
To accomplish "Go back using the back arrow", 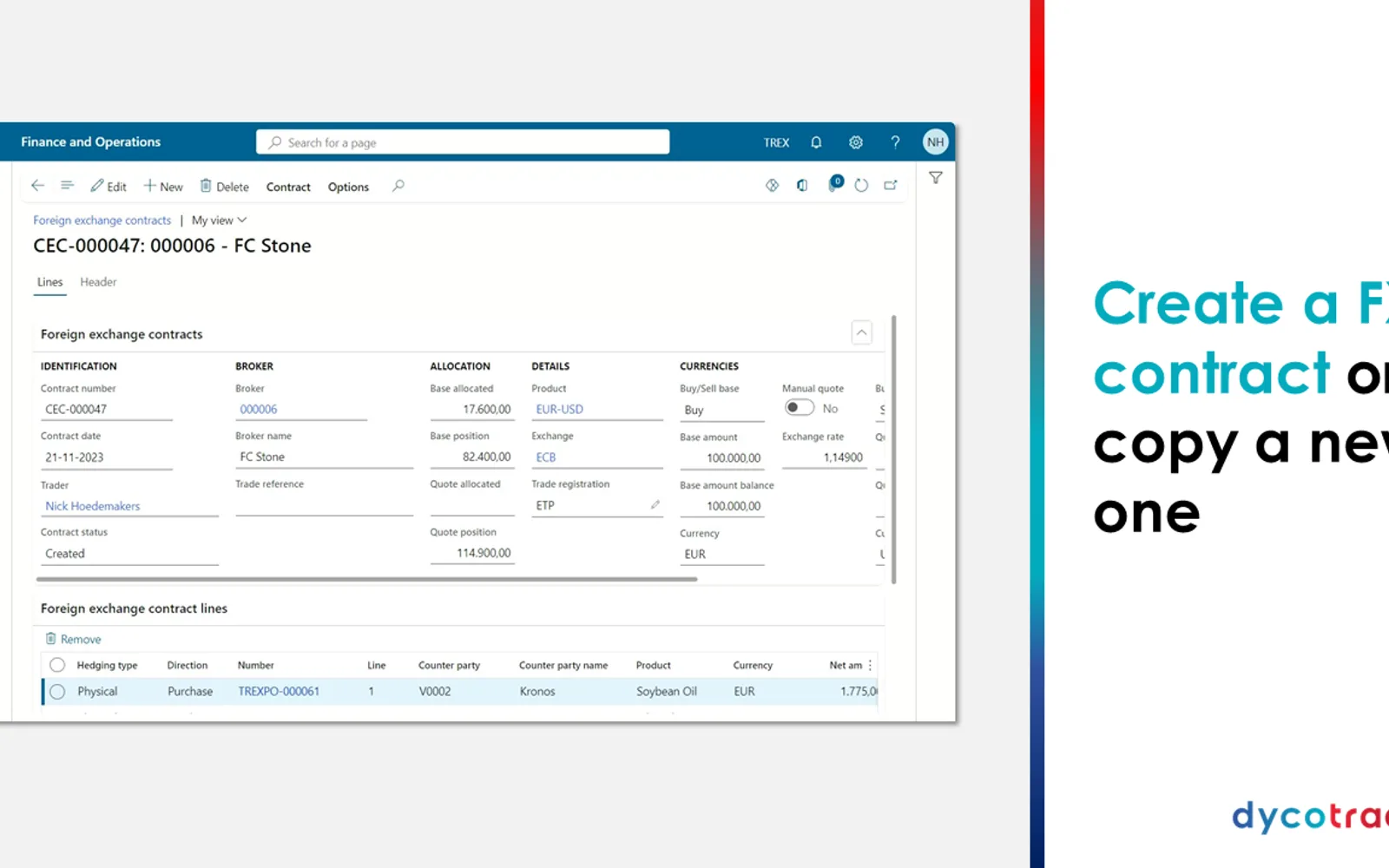I will coord(37,186).
